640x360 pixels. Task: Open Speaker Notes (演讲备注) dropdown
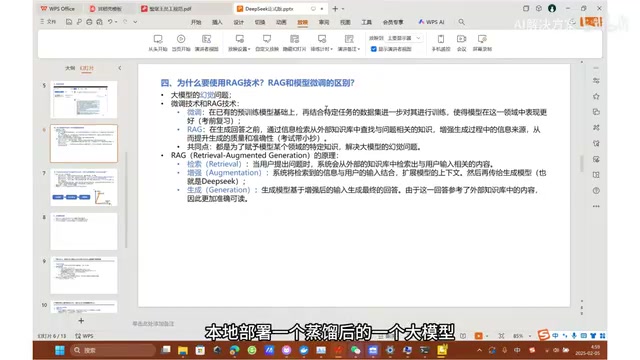349,43
